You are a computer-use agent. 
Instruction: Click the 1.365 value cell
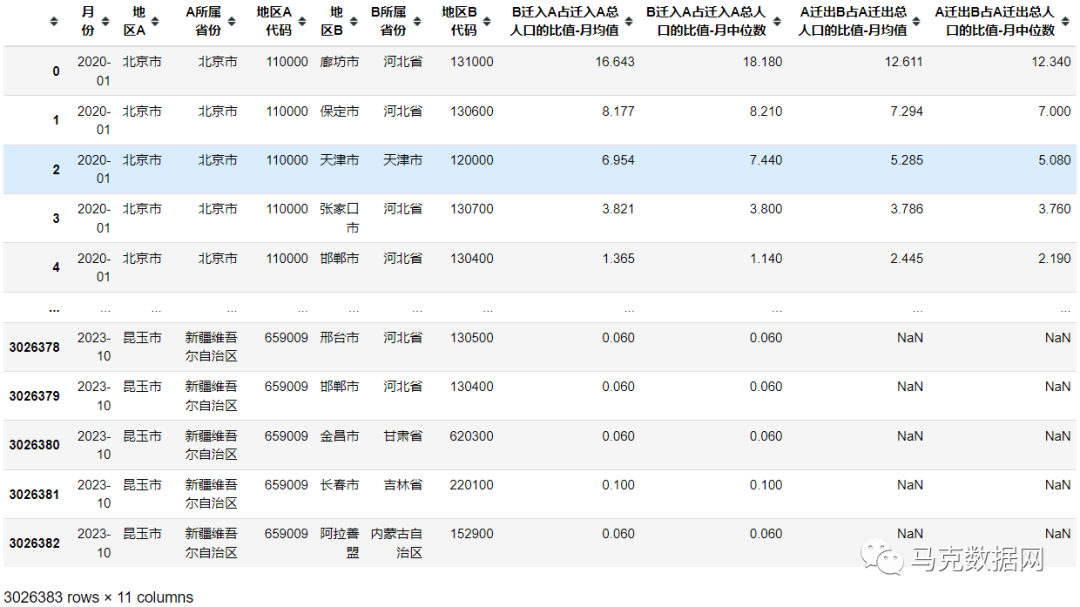click(x=618, y=258)
